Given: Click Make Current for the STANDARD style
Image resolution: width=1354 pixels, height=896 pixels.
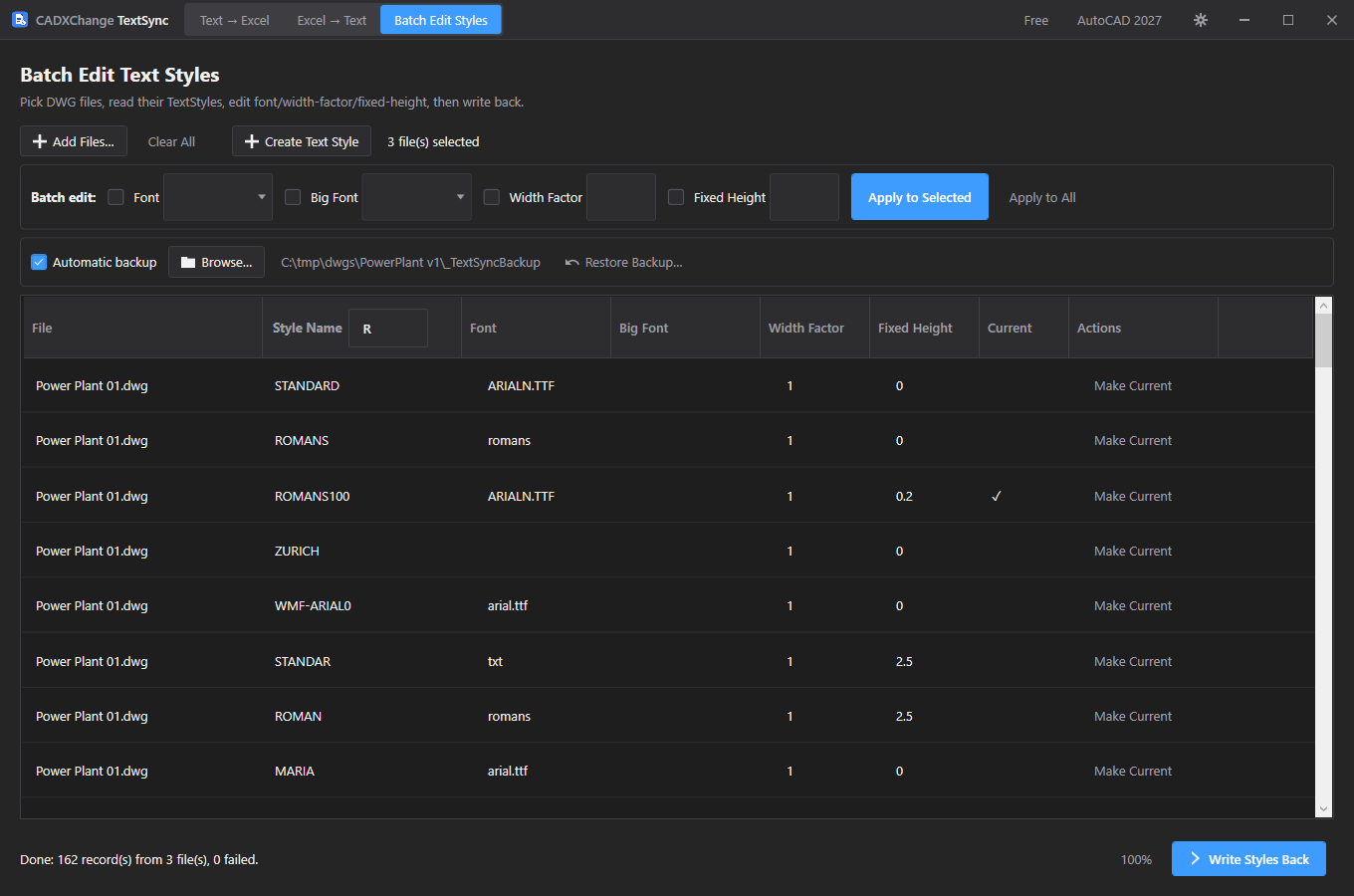Looking at the screenshot, I should 1133,385.
